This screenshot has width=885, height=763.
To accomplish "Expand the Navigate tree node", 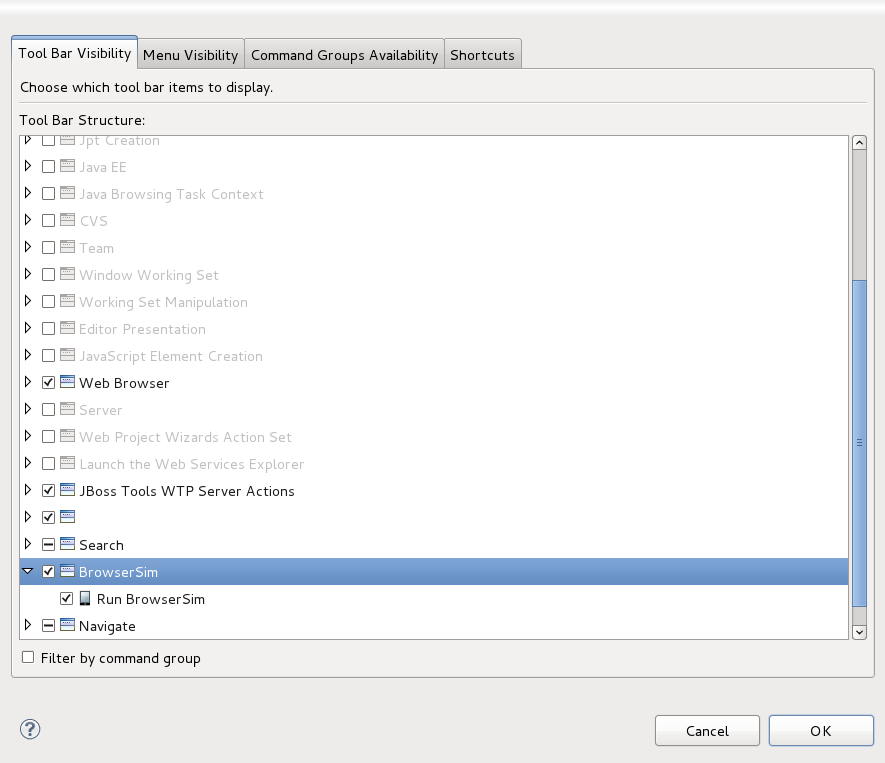I will 27,626.
